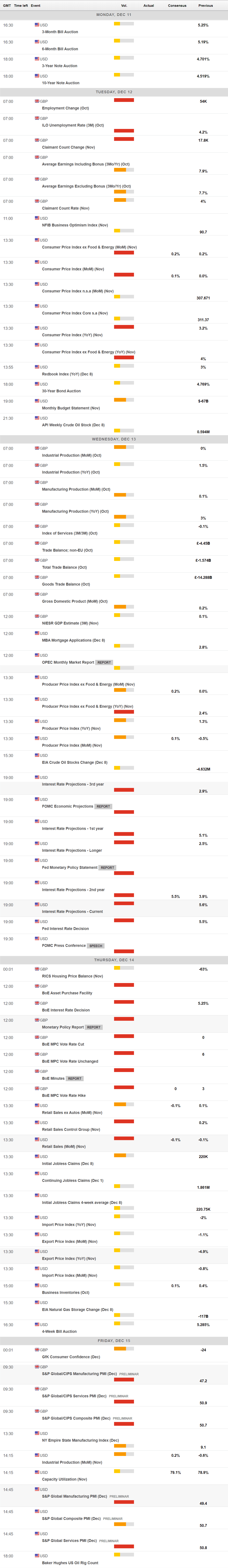Click the US flag beside 3-Month Bill Auction
The image size is (228, 1568).
pyautogui.click(x=37, y=25)
